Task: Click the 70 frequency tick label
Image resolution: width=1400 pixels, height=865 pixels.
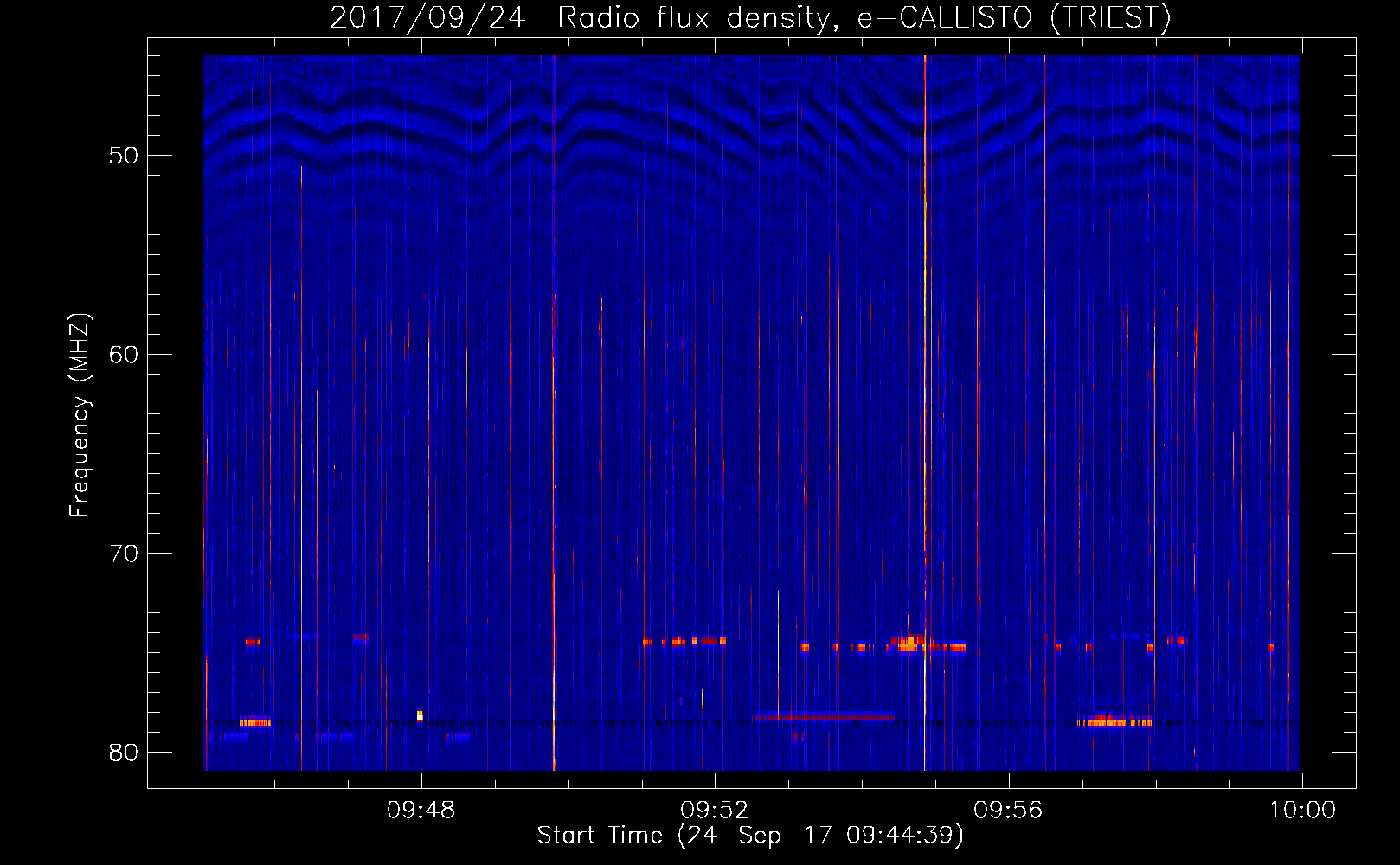Action: tap(125, 554)
